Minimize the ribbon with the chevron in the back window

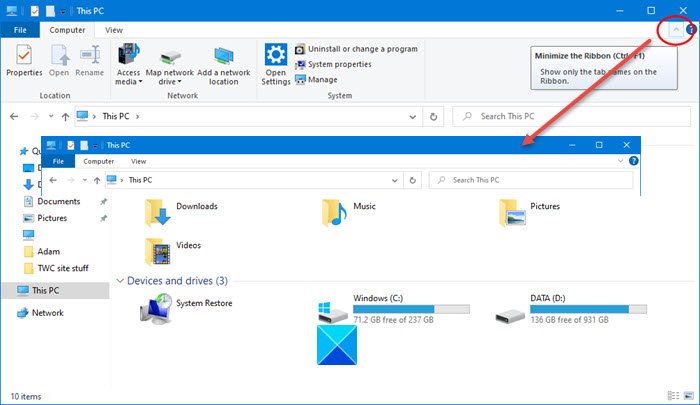coord(676,29)
